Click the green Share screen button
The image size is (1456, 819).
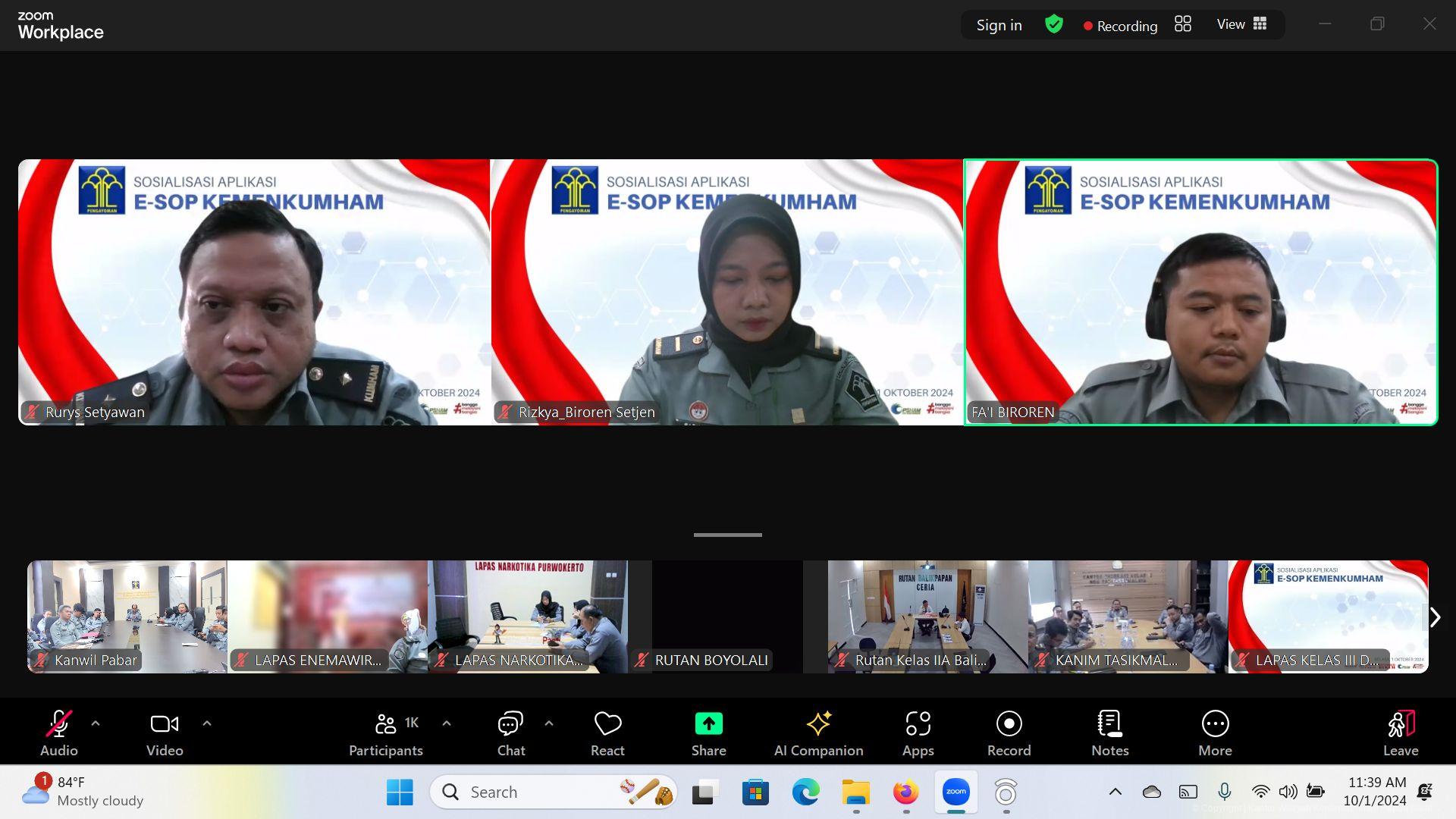pos(709,733)
